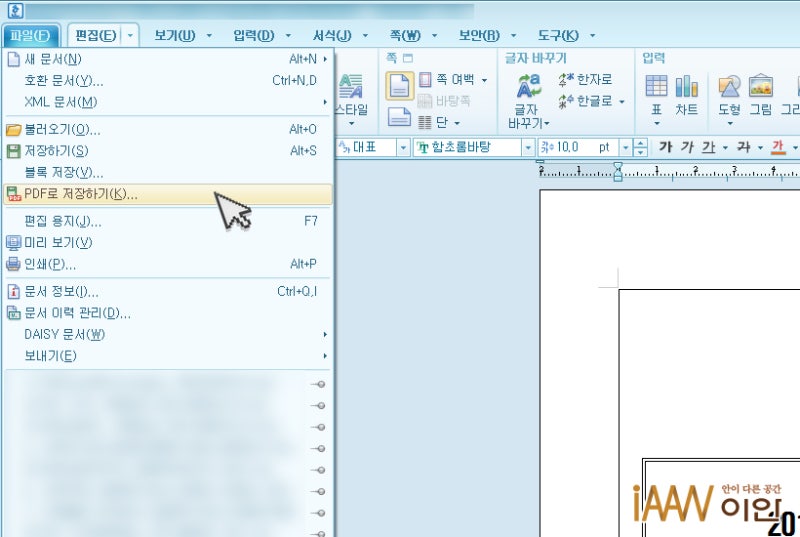This screenshot has height=537, width=800.
Task: Pin the first recent document entry
Action: (318, 384)
